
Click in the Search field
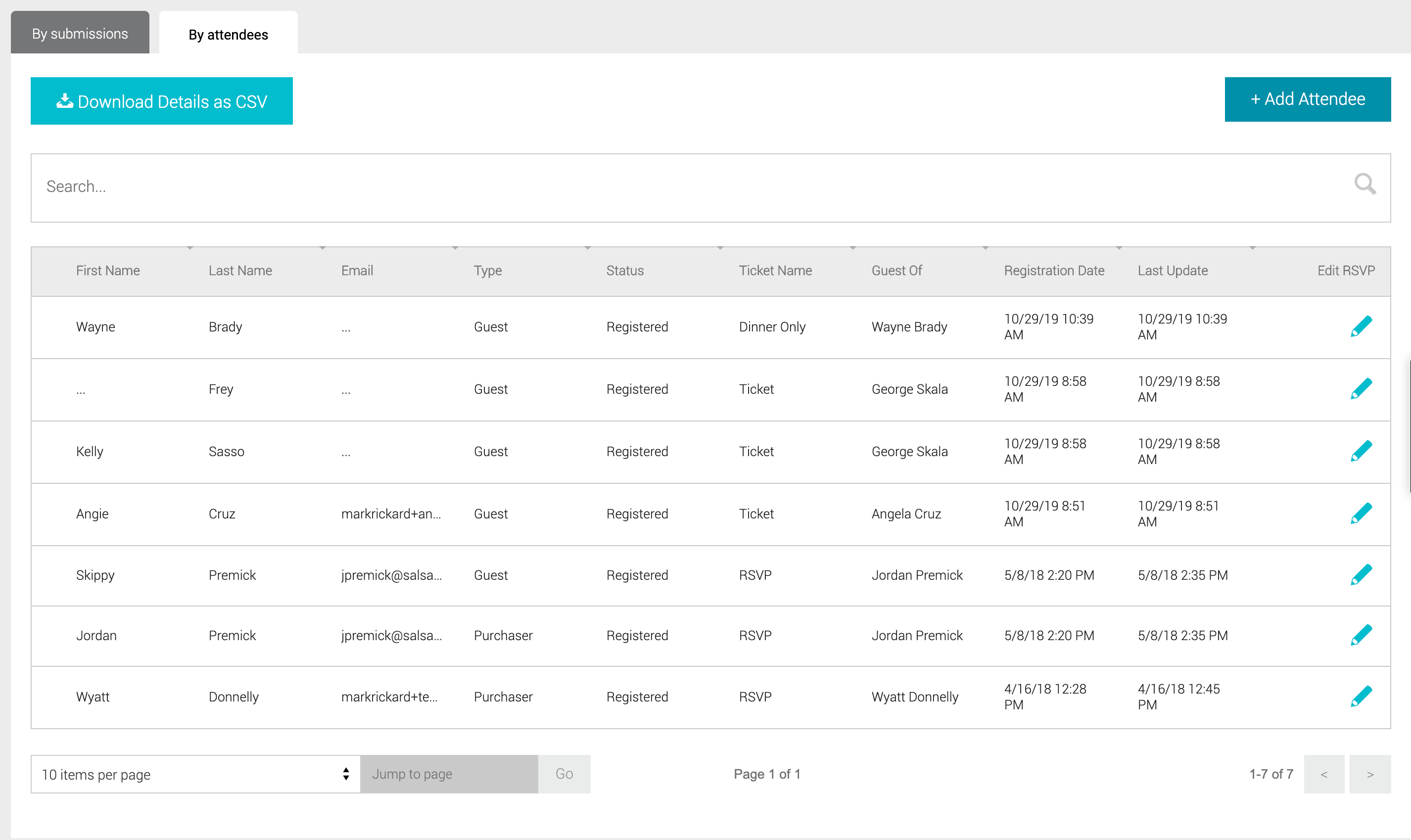point(679,187)
